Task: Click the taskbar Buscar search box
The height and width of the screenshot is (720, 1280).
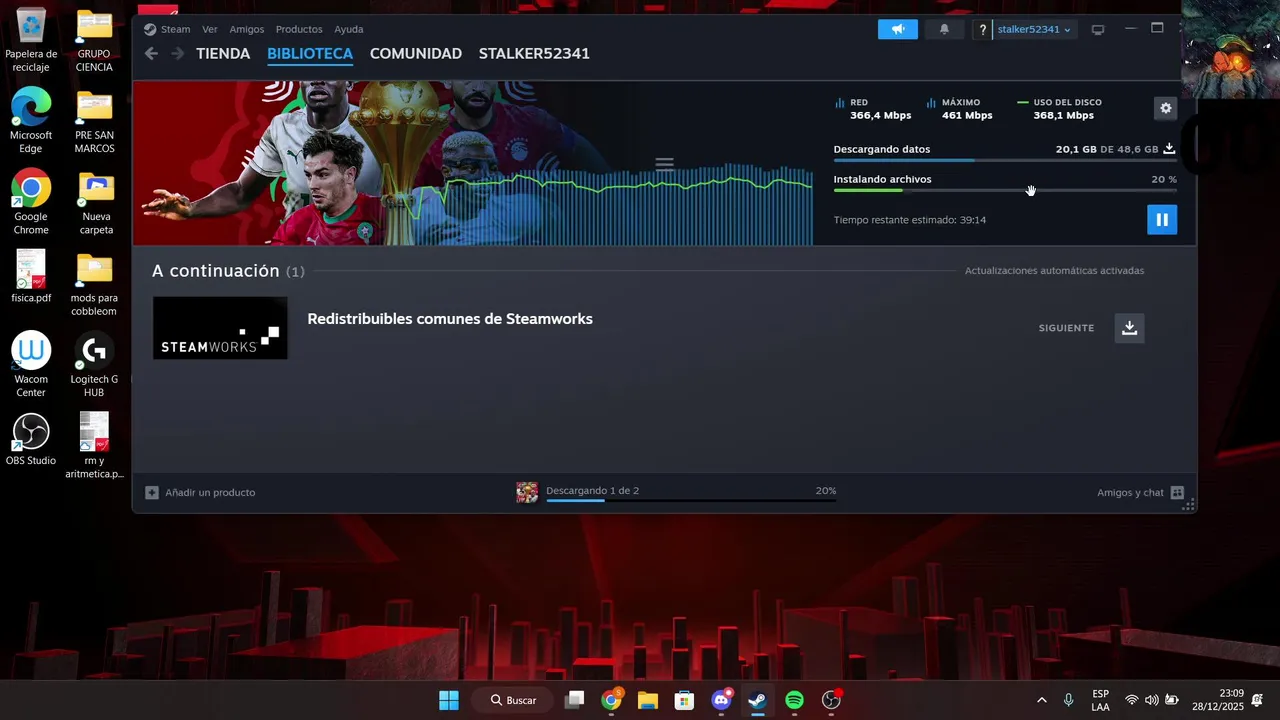Action: coord(513,700)
